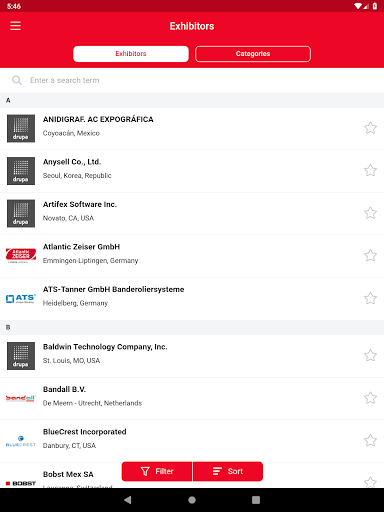Viewport: 384px width, 512px height.
Task: Open recent apps square button
Action: pos(256,500)
